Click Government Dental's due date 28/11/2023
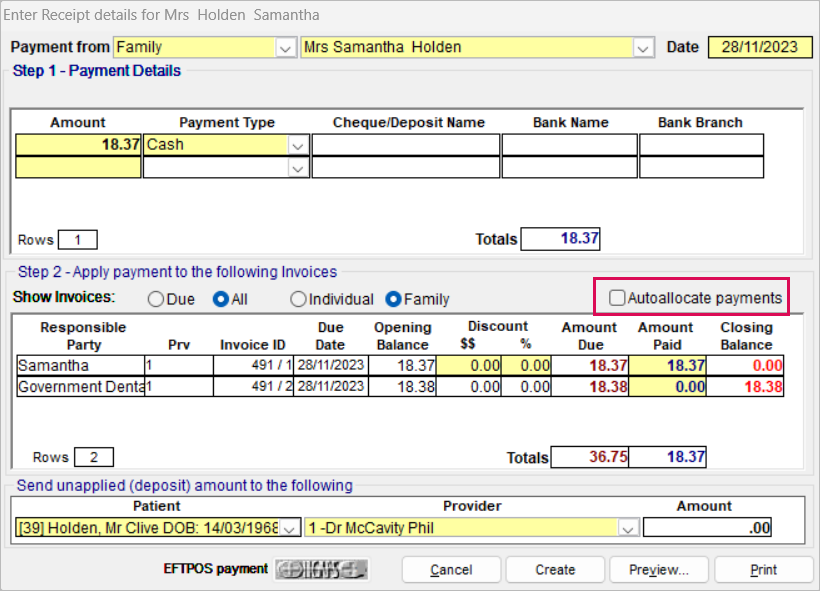This screenshot has width=820, height=591. point(331,387)
